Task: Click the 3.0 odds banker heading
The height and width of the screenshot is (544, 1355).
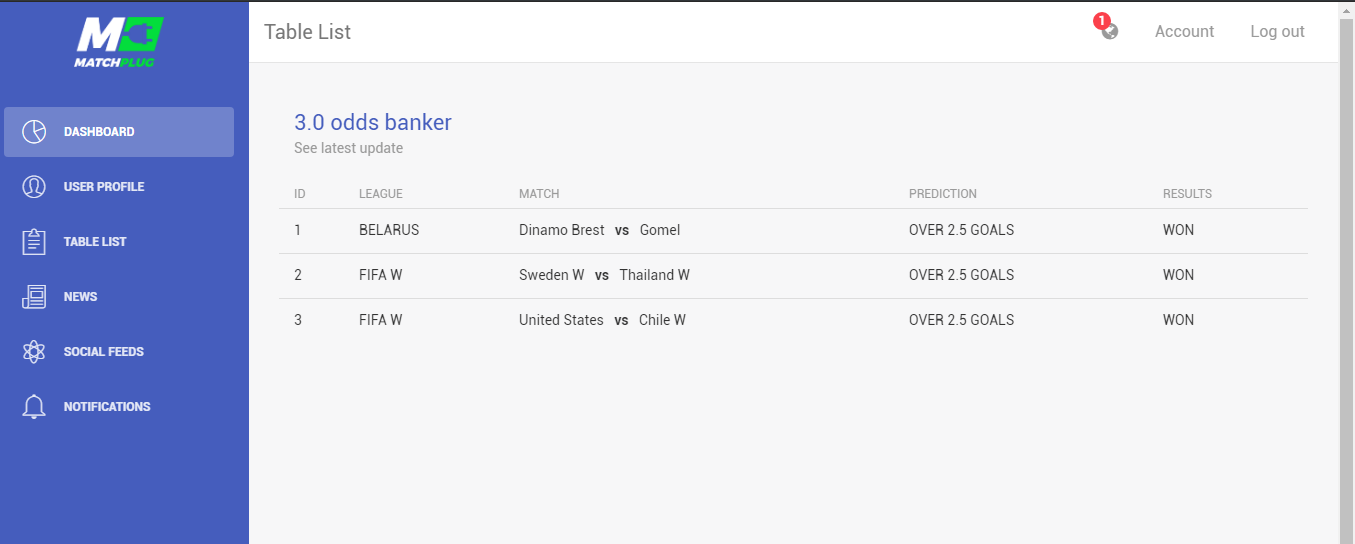Action: coord(373,123)
